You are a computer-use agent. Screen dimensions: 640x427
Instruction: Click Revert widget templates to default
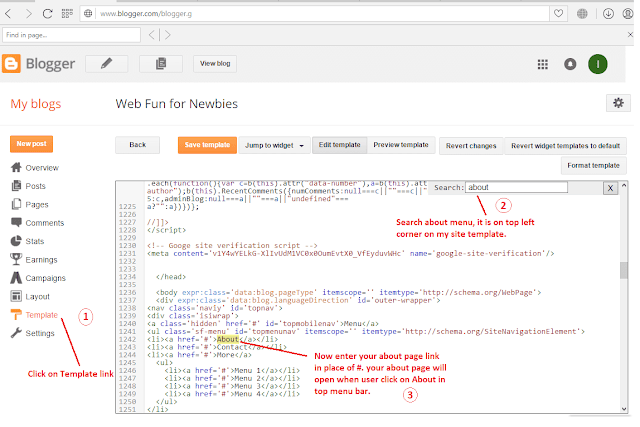click(x=565, y=146)
